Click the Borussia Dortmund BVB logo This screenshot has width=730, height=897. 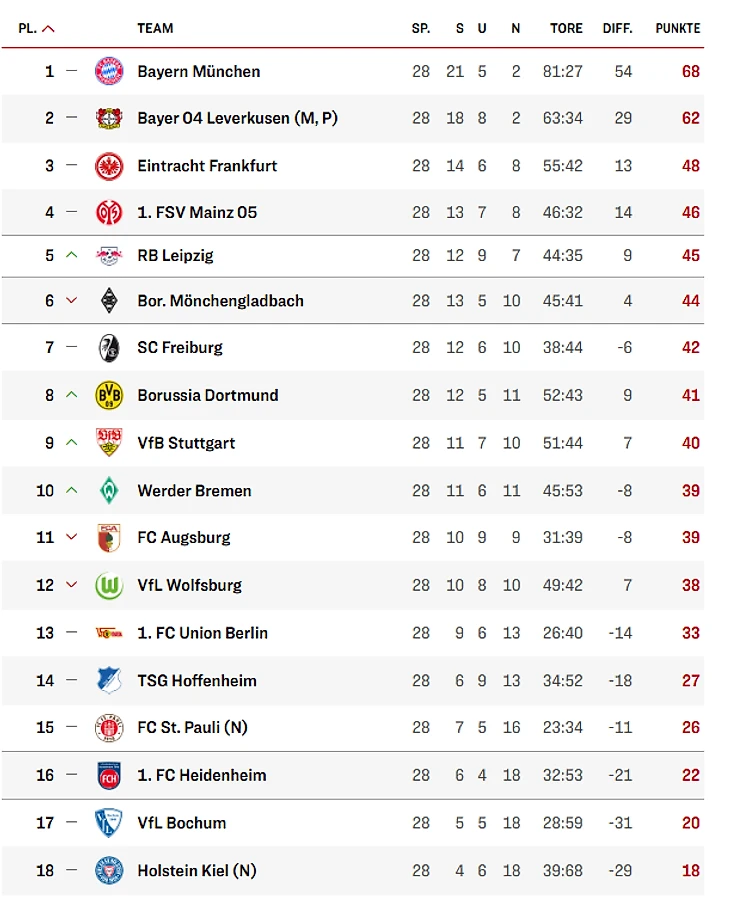109,395
